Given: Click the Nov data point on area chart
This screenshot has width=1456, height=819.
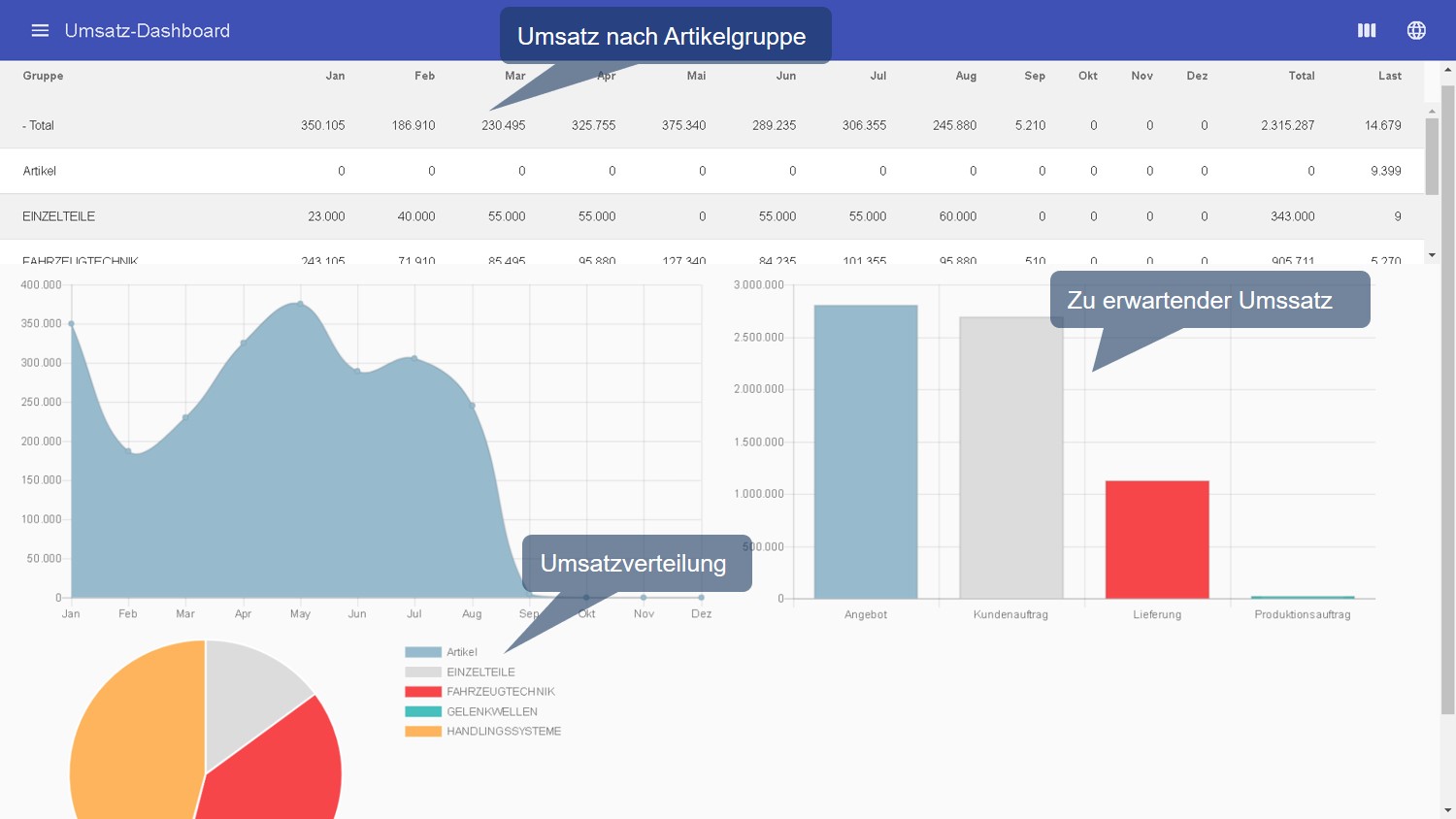Looking at the screenshot, I should tap(644, 597).
